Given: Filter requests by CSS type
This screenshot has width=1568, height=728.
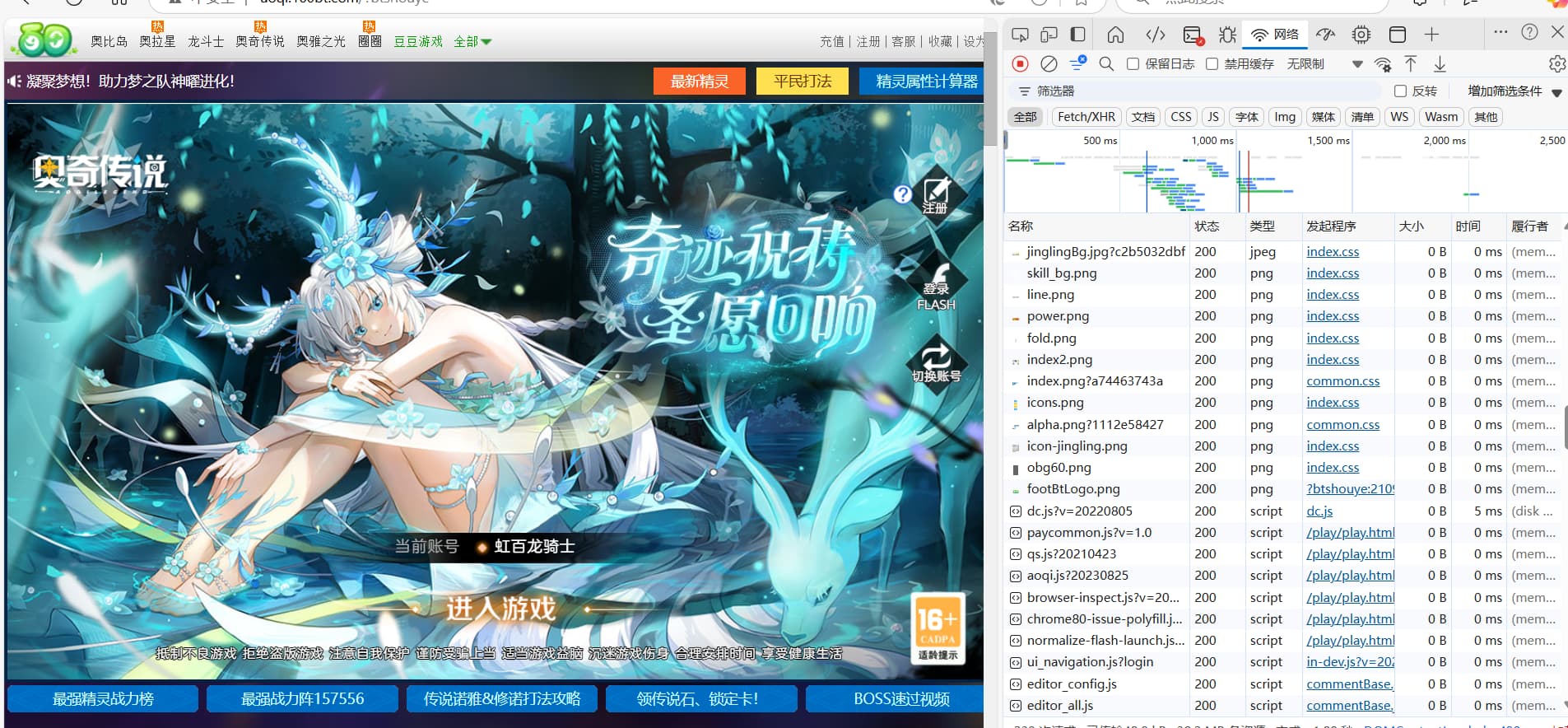Looking at the screenshot, I should point(1181,117).
